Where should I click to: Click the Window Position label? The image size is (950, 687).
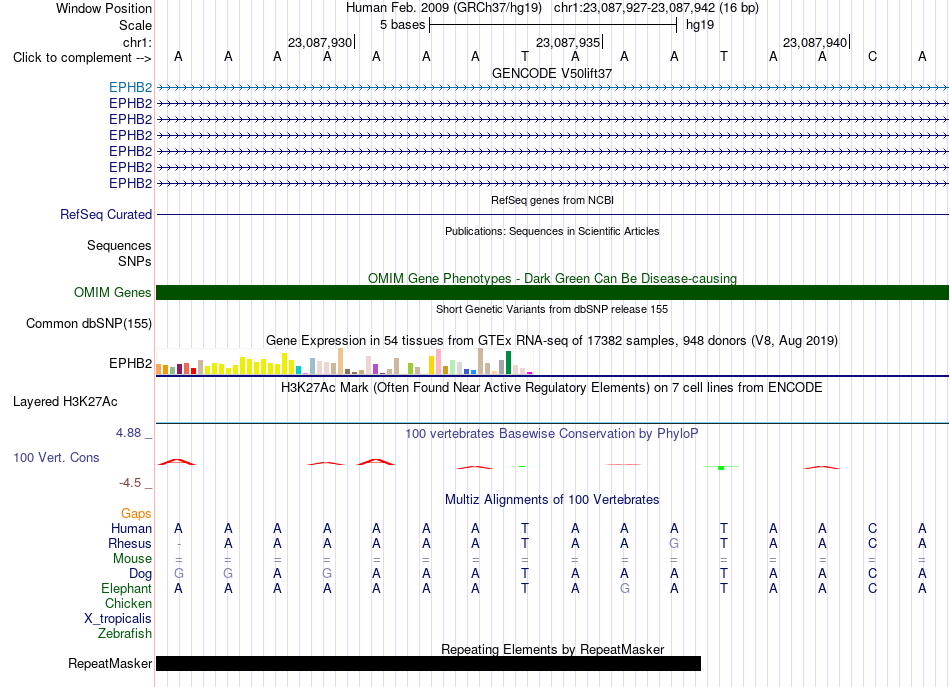pos(104,8)
